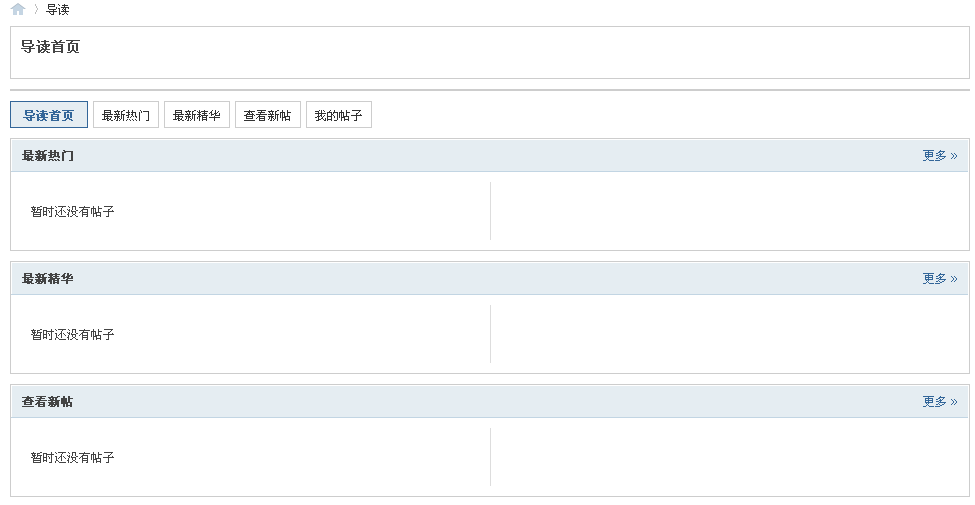The width and height of the screenshot is (975, 505).
Task: Click 更多 » in 最新热门 section
Action: click(940, 155)
